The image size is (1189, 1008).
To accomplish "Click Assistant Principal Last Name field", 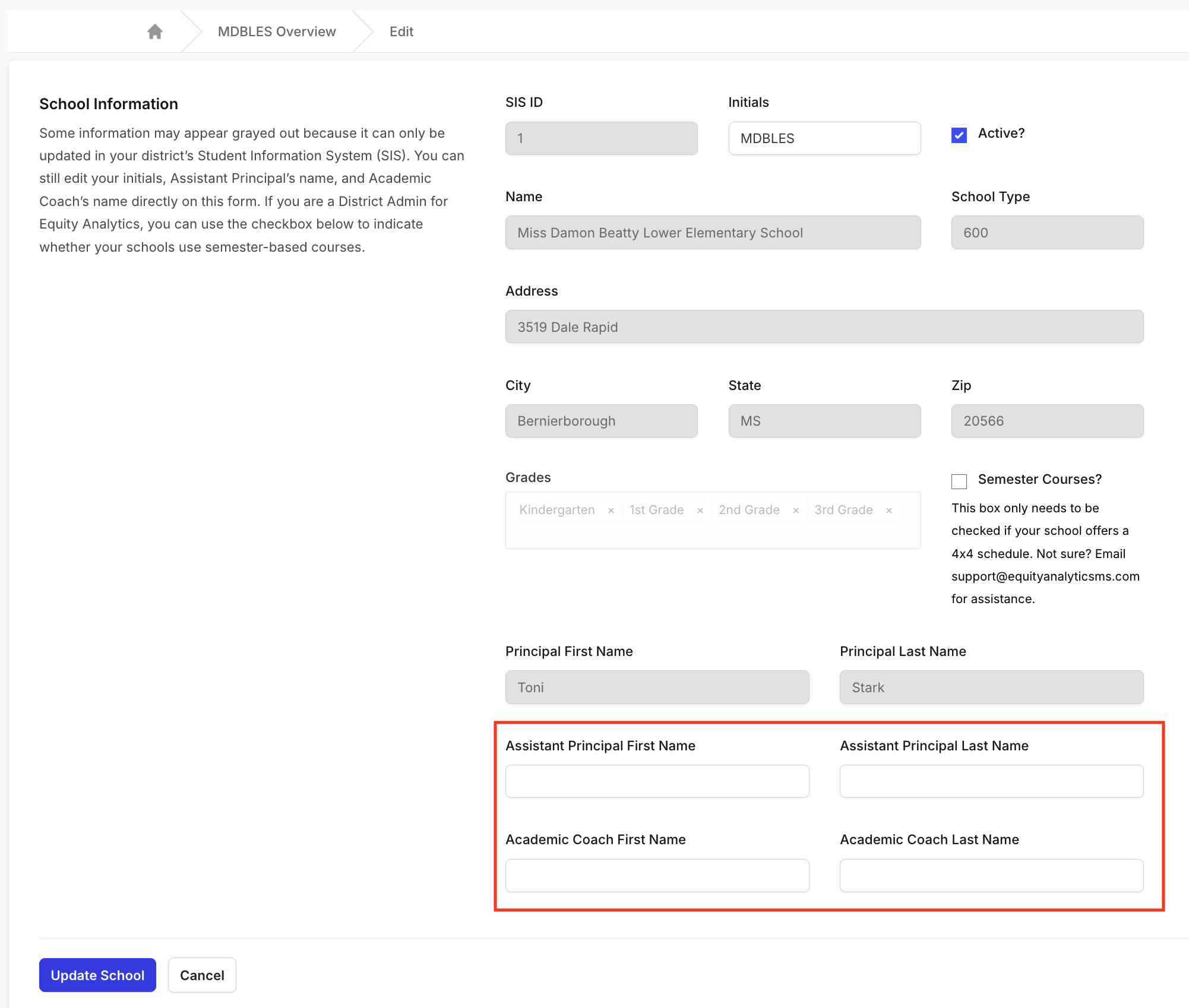I will tap(991, 781).
